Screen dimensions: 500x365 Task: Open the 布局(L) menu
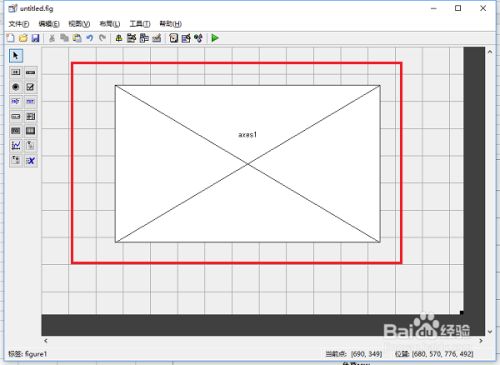click(110, 24)
